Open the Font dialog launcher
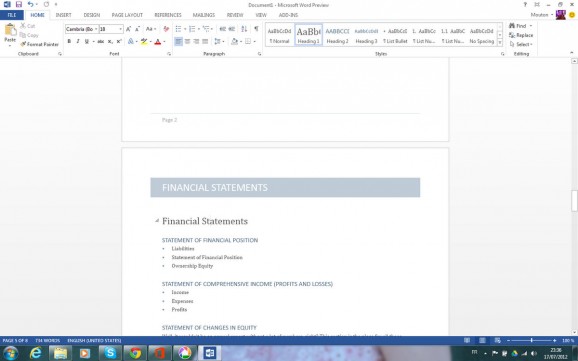Screen dimensions: 578x361 (169, 54)
